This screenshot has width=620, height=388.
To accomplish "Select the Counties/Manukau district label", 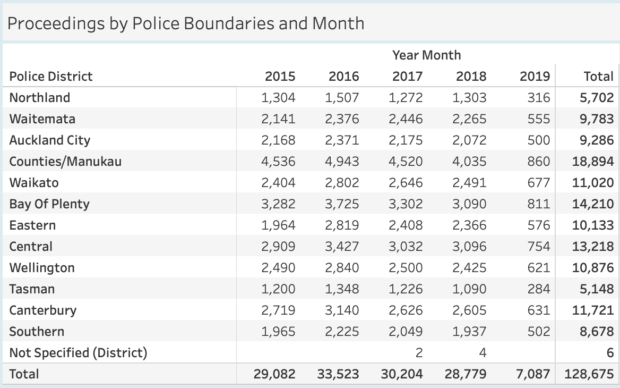I will click(65, 161).
